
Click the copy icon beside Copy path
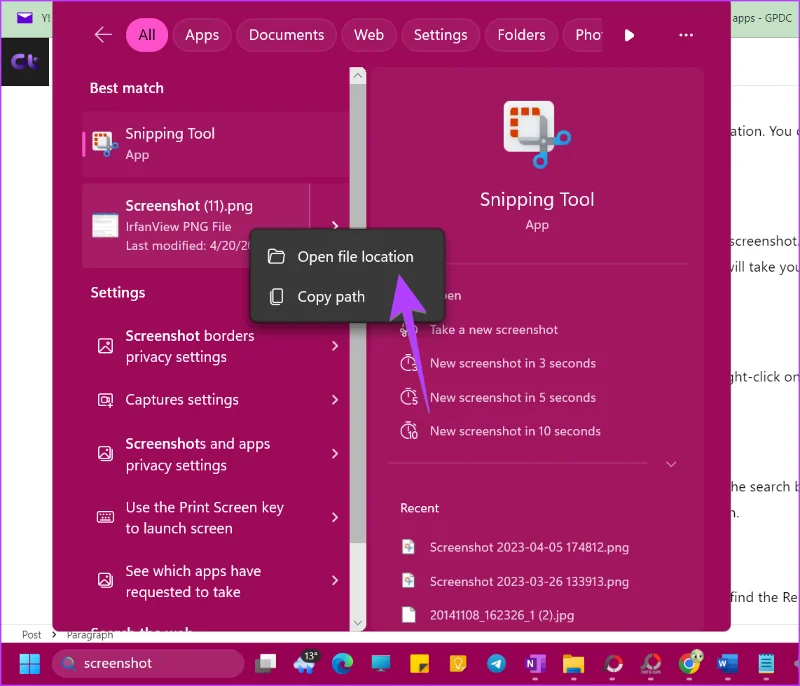pyautogui.click(x=276, y=296)
